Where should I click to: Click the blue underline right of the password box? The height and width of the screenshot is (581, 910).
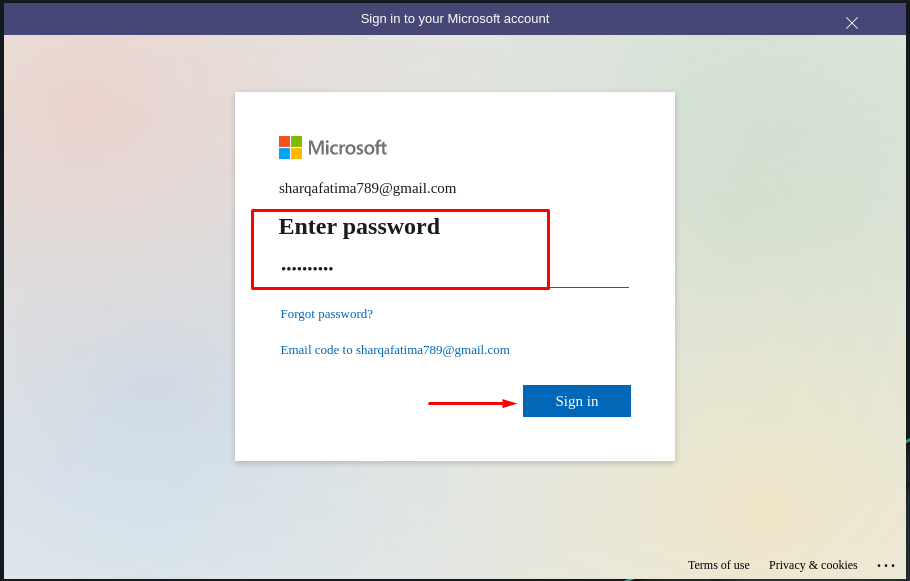[x=590, y=287]
